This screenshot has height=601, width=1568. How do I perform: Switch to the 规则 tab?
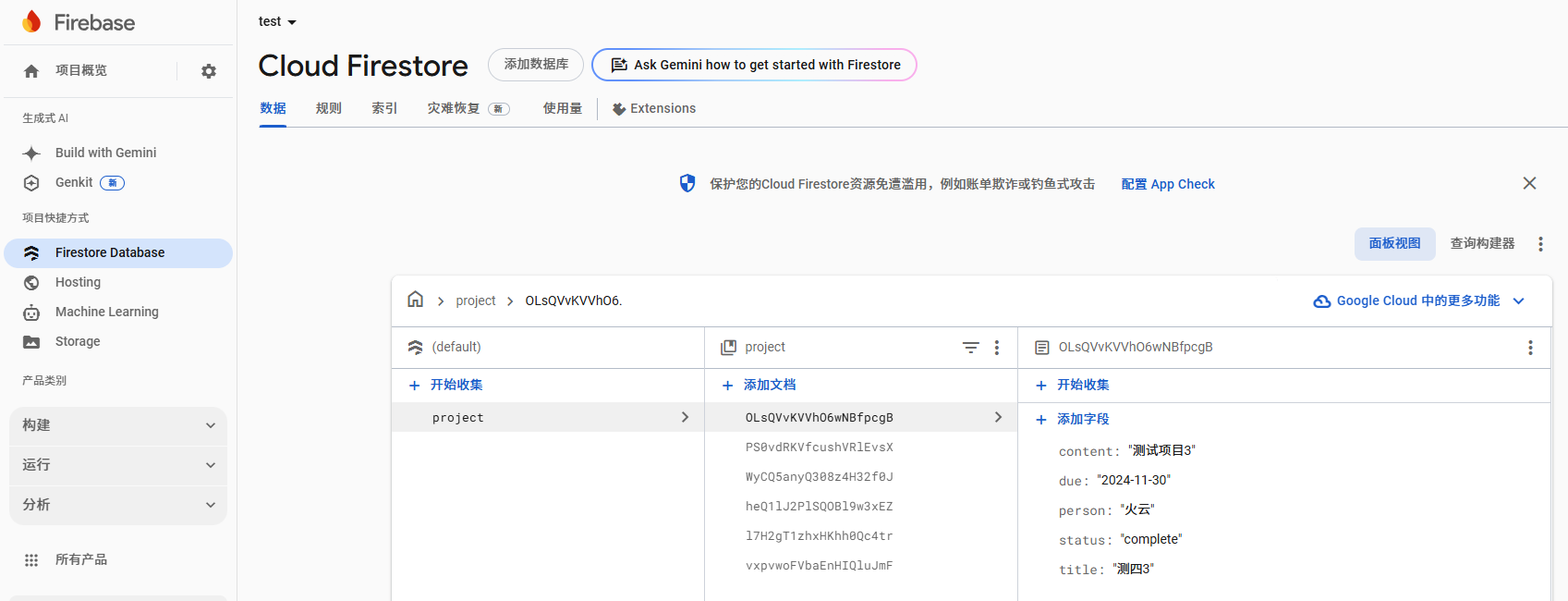329,108
